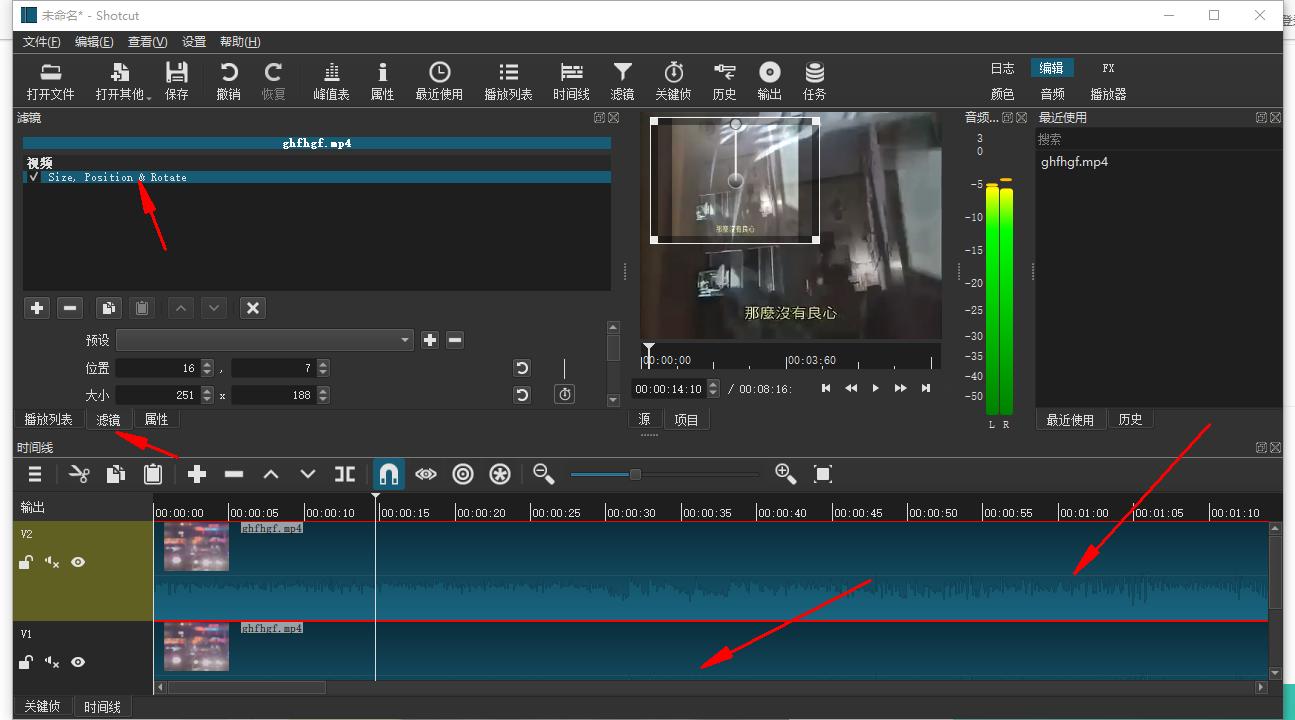
Task: Toggle the timeline snapping magnet icon
Action: 389,474
